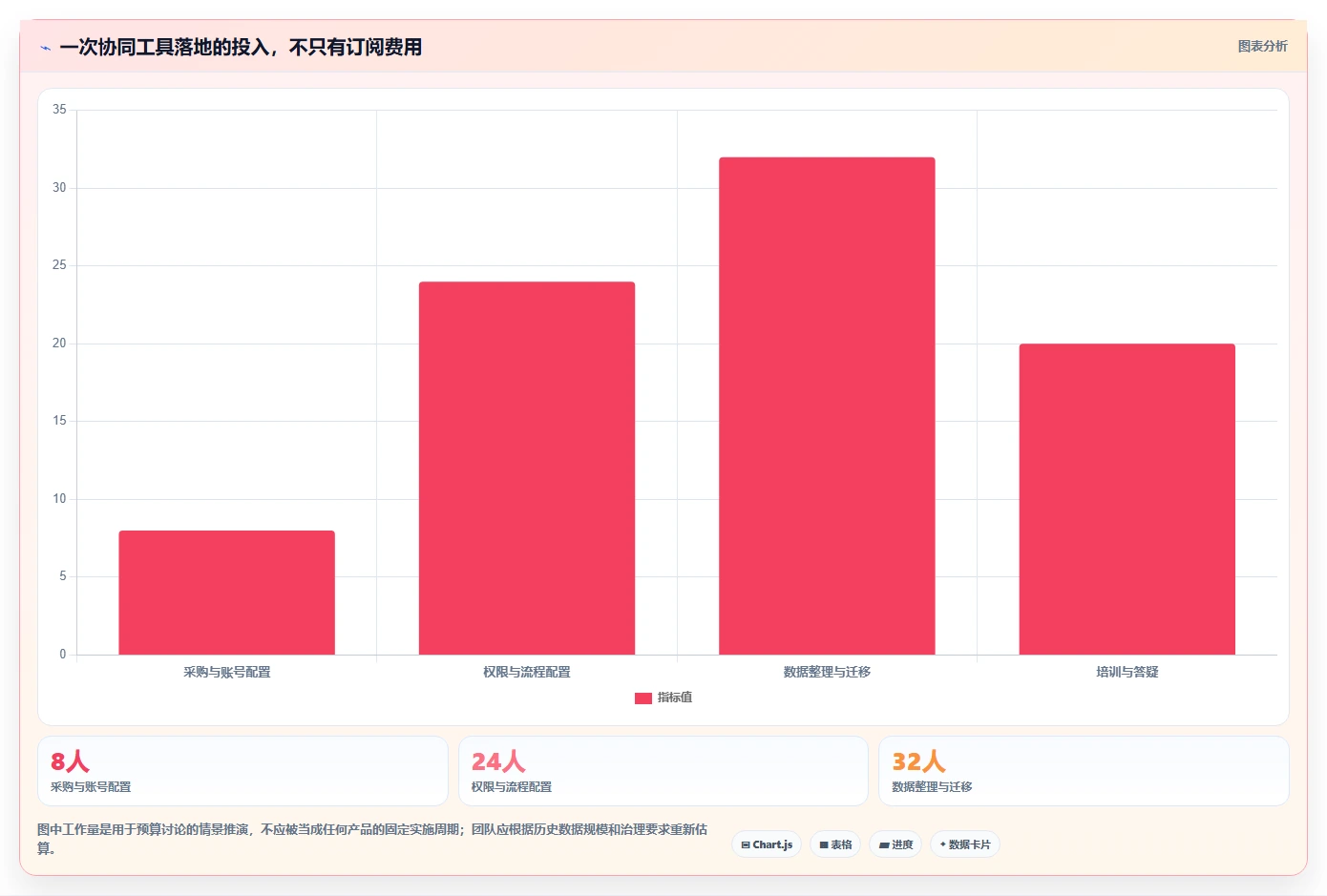Click the 培训与答疑 x-axis label
1327x896 pixels.
point(1127,672)
